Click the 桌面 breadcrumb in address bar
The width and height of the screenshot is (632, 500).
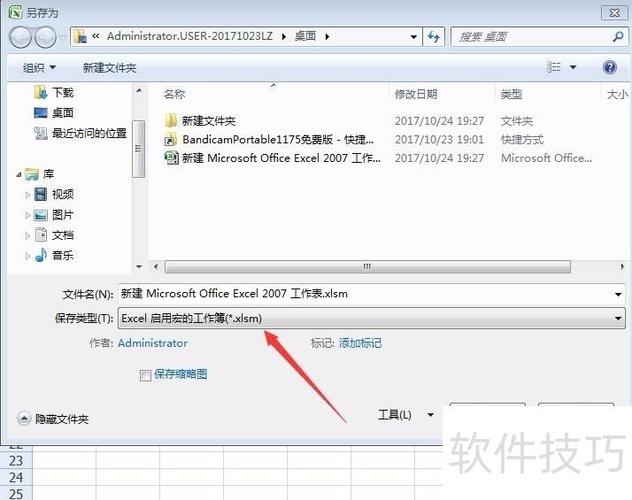tap(305, 36)
